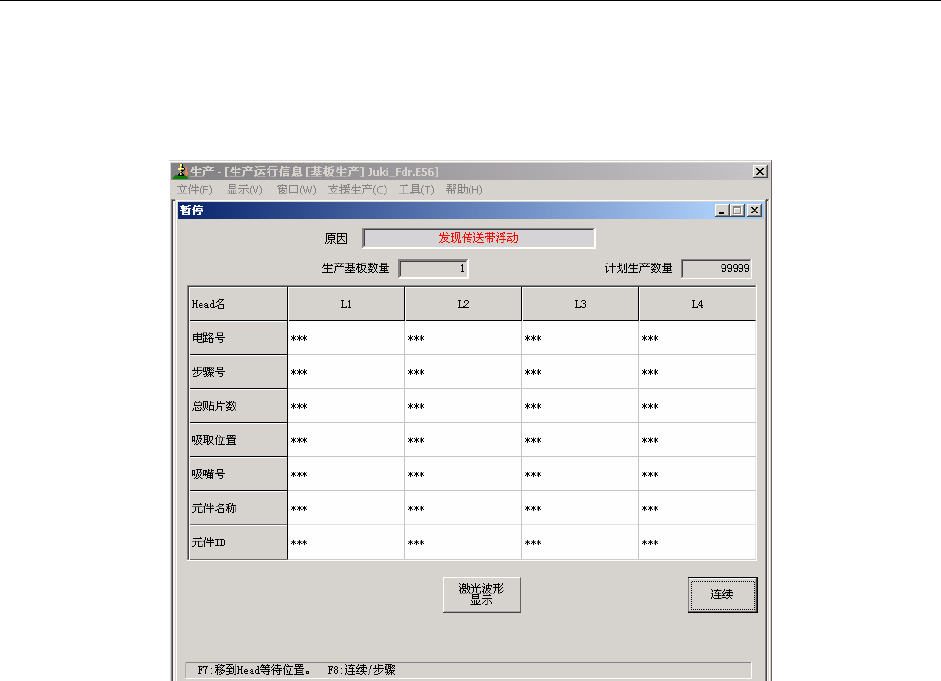Image resolution: width=941 pixels, height=681 pixels.
Task: Click the 原因 field showing 发现传送带浮动
Action: click(479, 238)
